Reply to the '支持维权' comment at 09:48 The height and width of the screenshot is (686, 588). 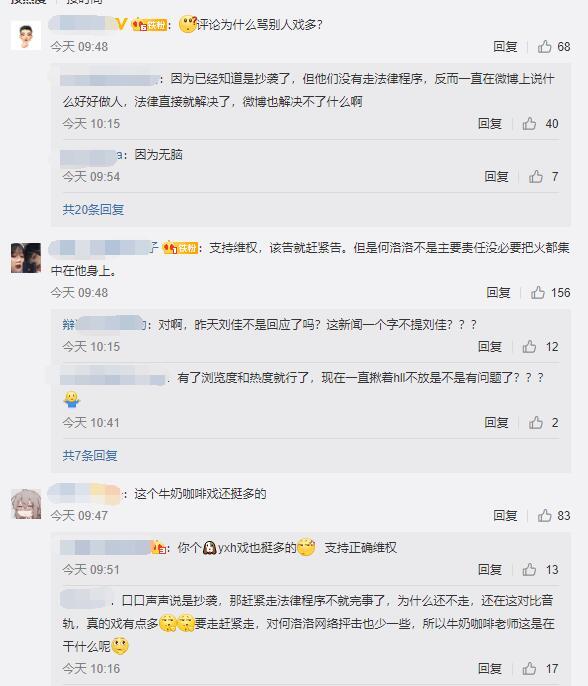click(x=498, y=292)
